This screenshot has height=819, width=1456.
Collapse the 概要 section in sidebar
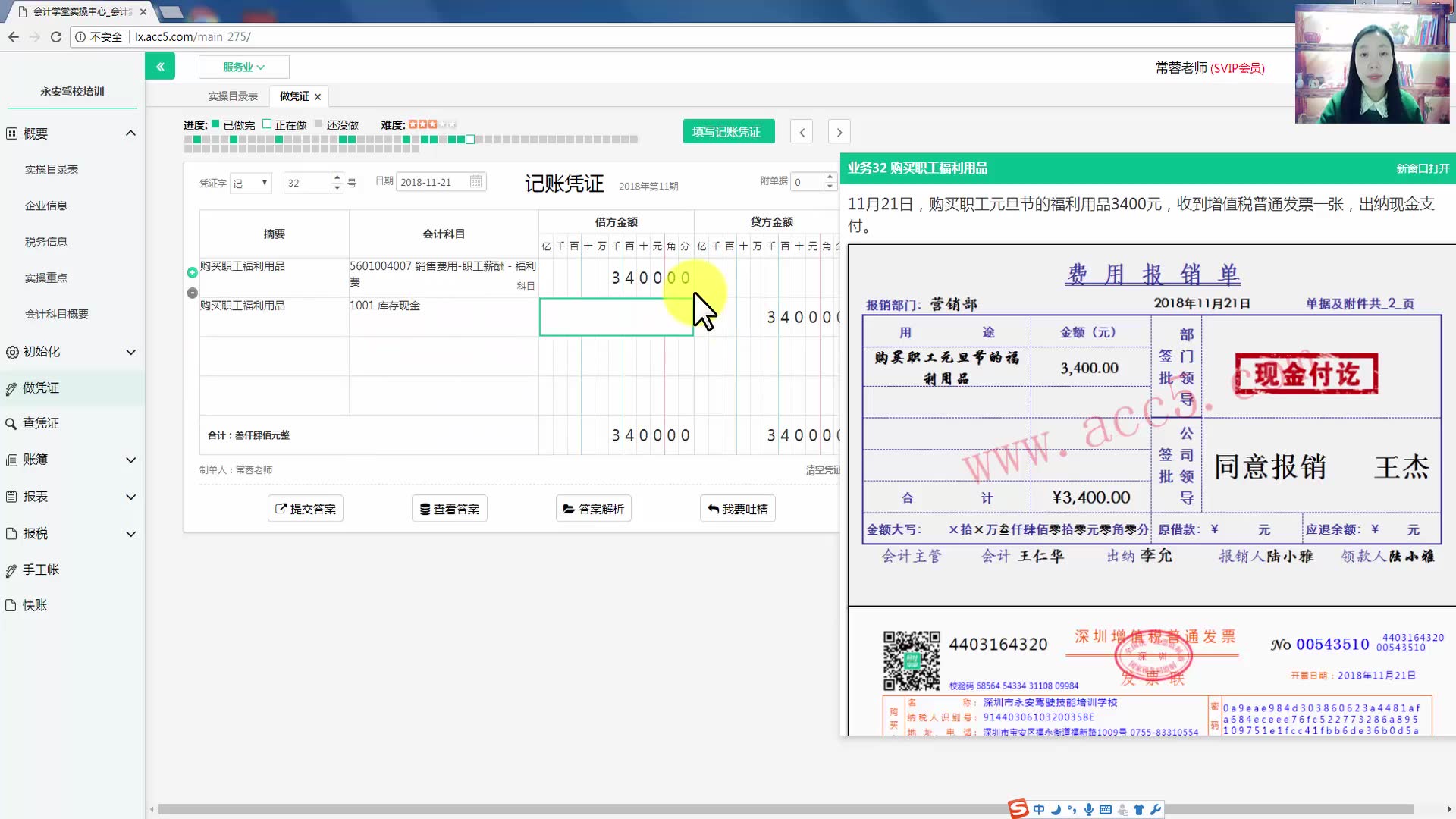coord(130,133)
